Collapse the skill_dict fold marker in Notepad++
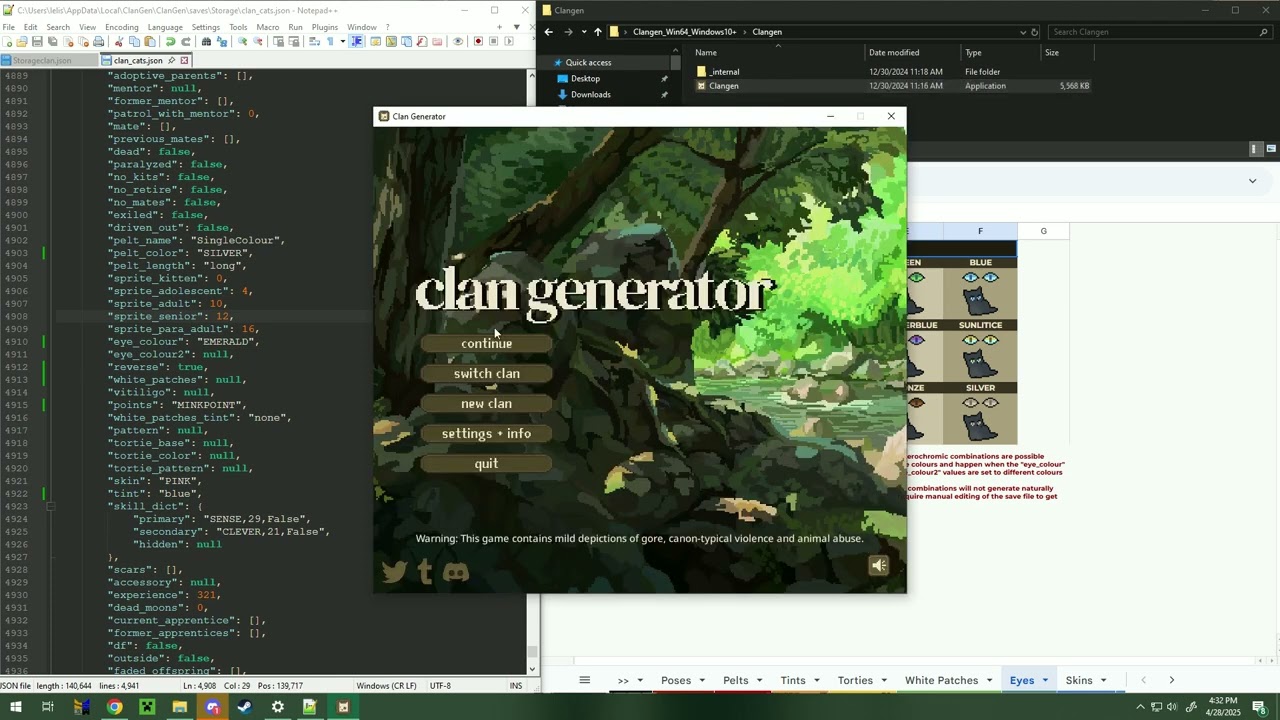 [49, 507]
